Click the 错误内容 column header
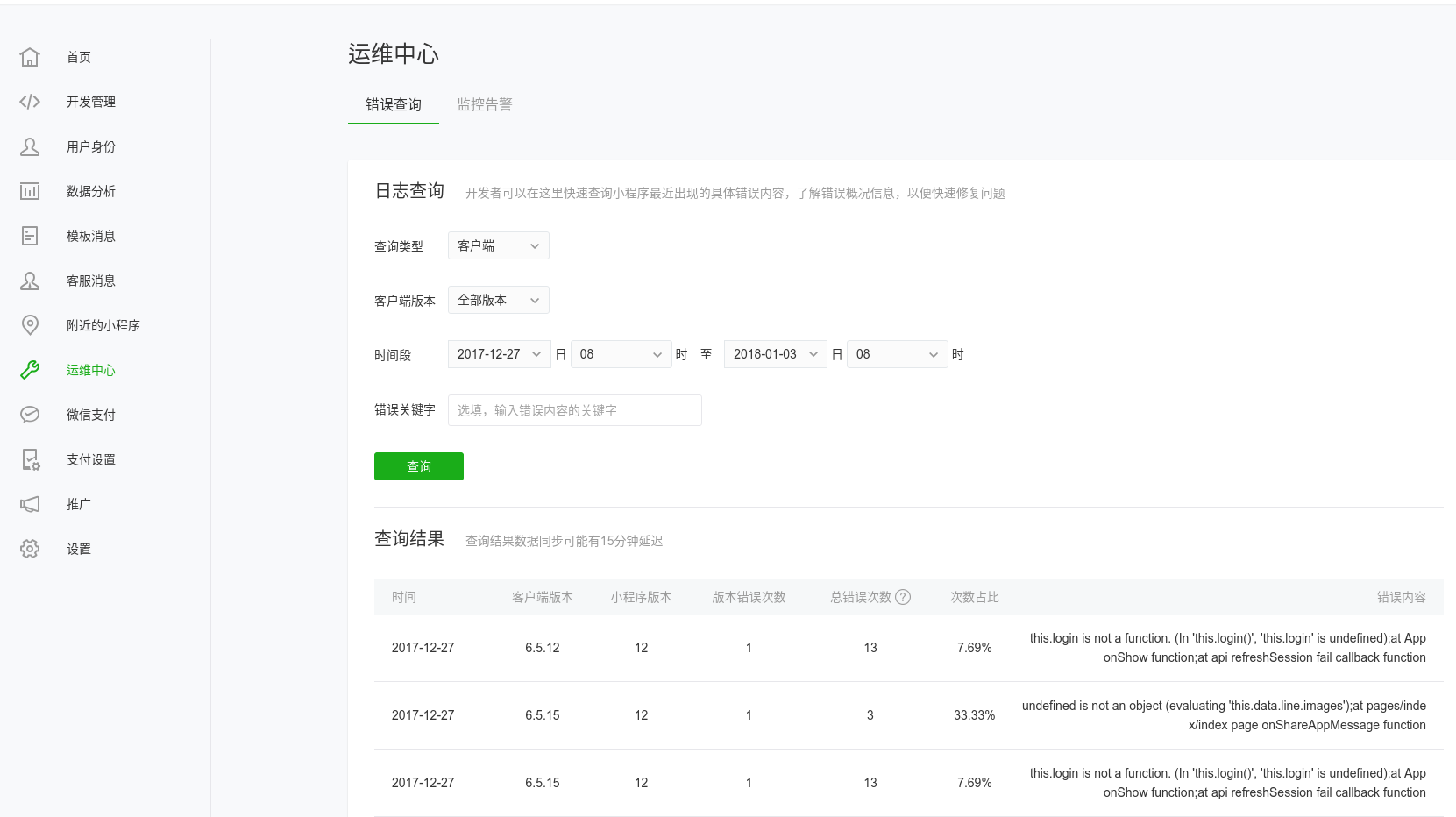 point(1402,597)
